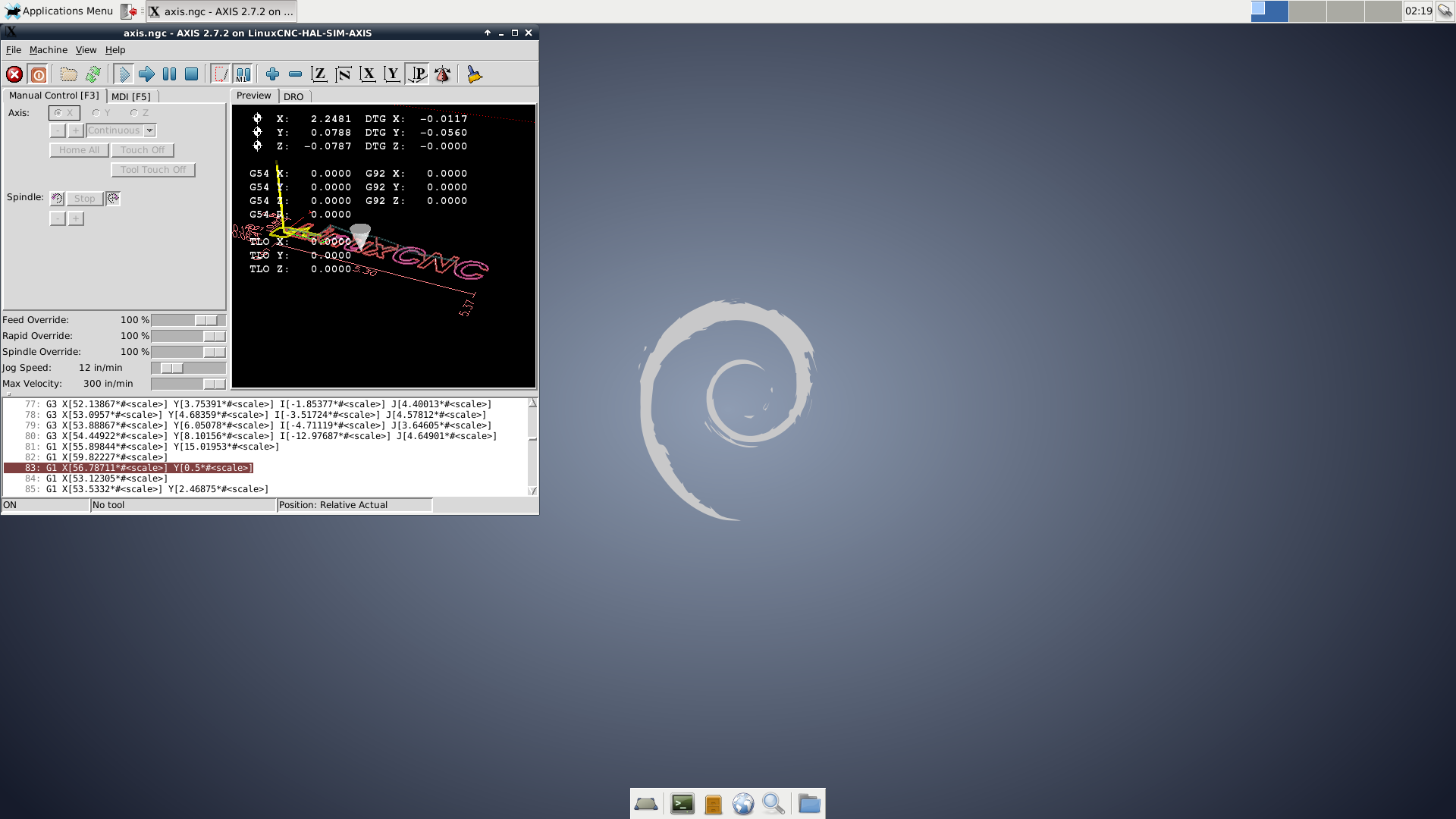Select the Preview tab
The height and width of the screenshot is (819, 1456).
coord(253,96)
